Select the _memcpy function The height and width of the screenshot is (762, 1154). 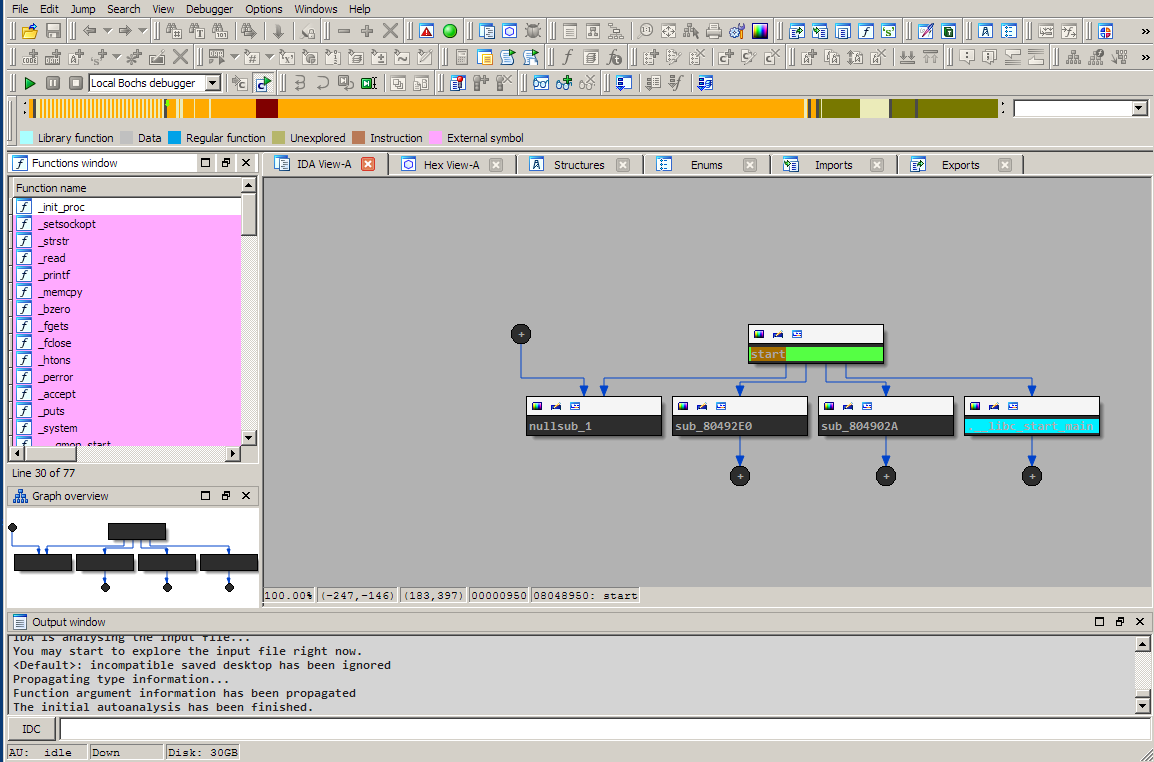pyautogui.click(x=127, y=292)
